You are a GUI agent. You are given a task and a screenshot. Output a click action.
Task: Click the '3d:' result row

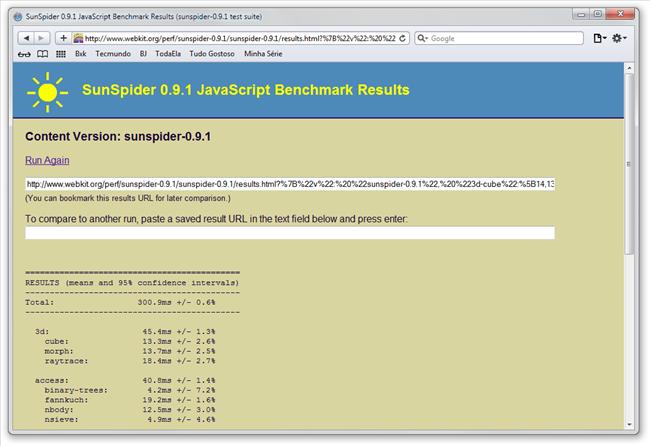(x=125, y=332)
